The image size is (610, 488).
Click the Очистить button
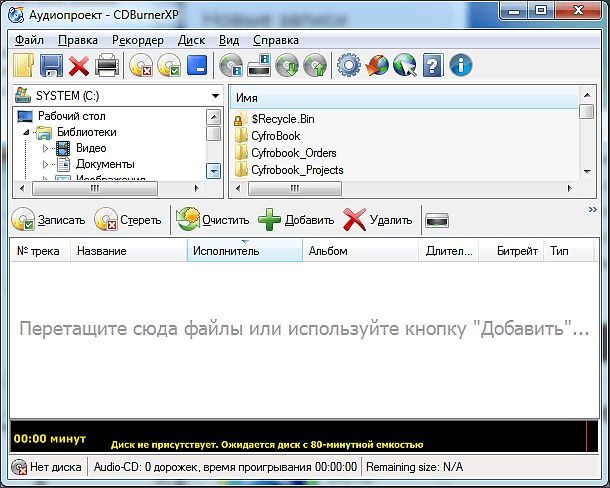(x=213, y=220)
